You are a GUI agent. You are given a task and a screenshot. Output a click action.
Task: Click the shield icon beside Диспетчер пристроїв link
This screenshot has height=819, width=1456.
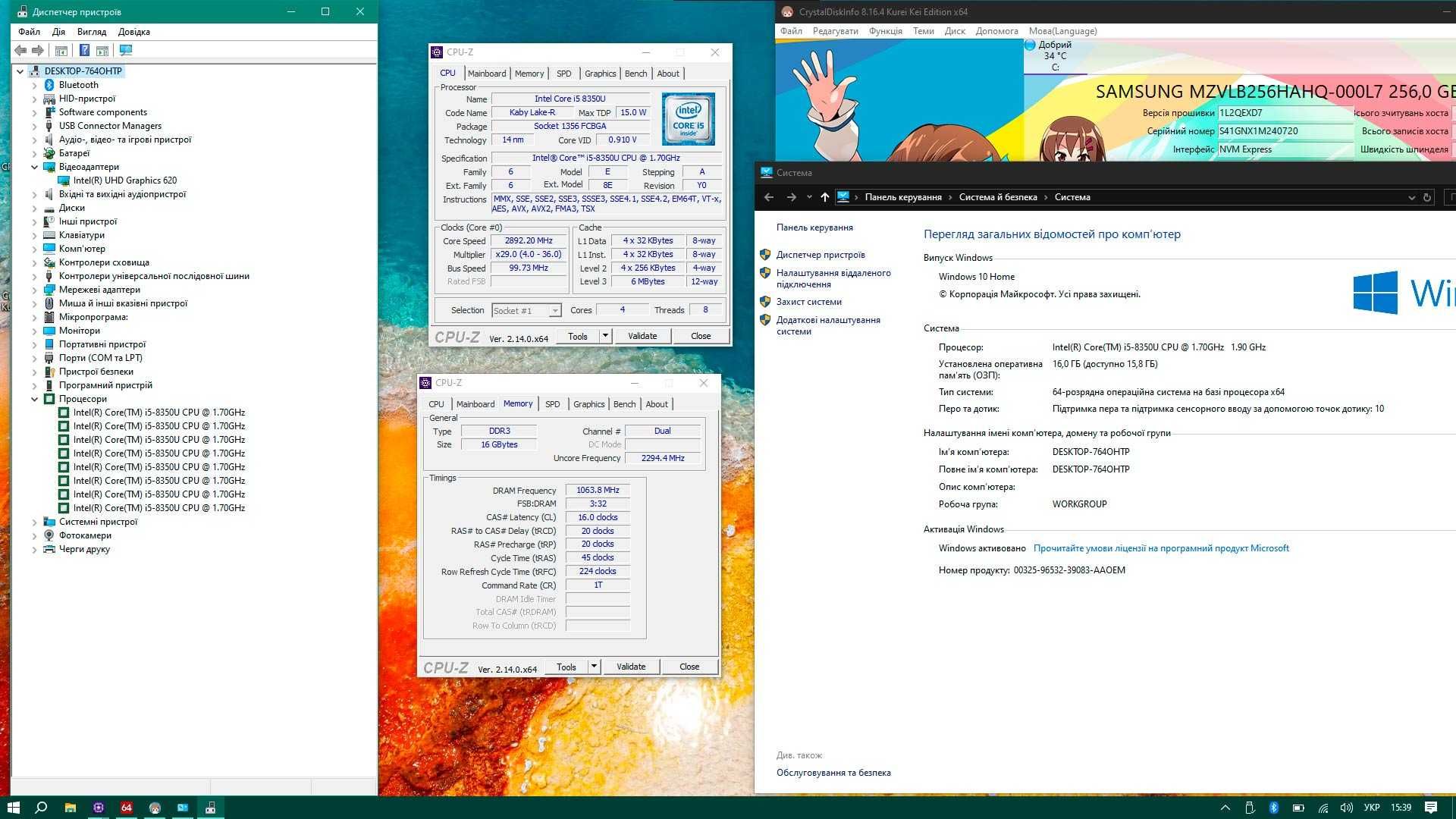coord(765,255)
